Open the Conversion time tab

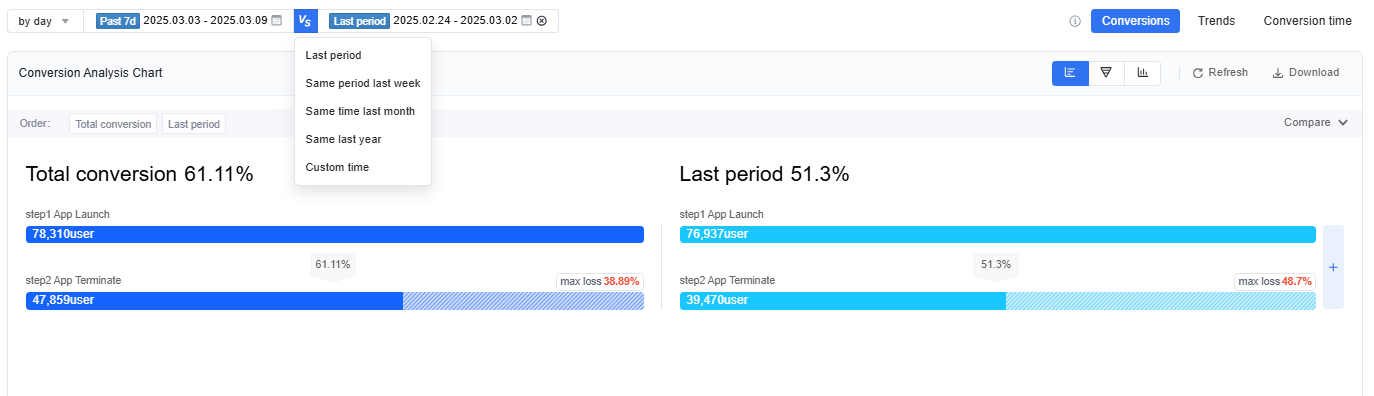pyautogui.click(x=1307, y=21)
